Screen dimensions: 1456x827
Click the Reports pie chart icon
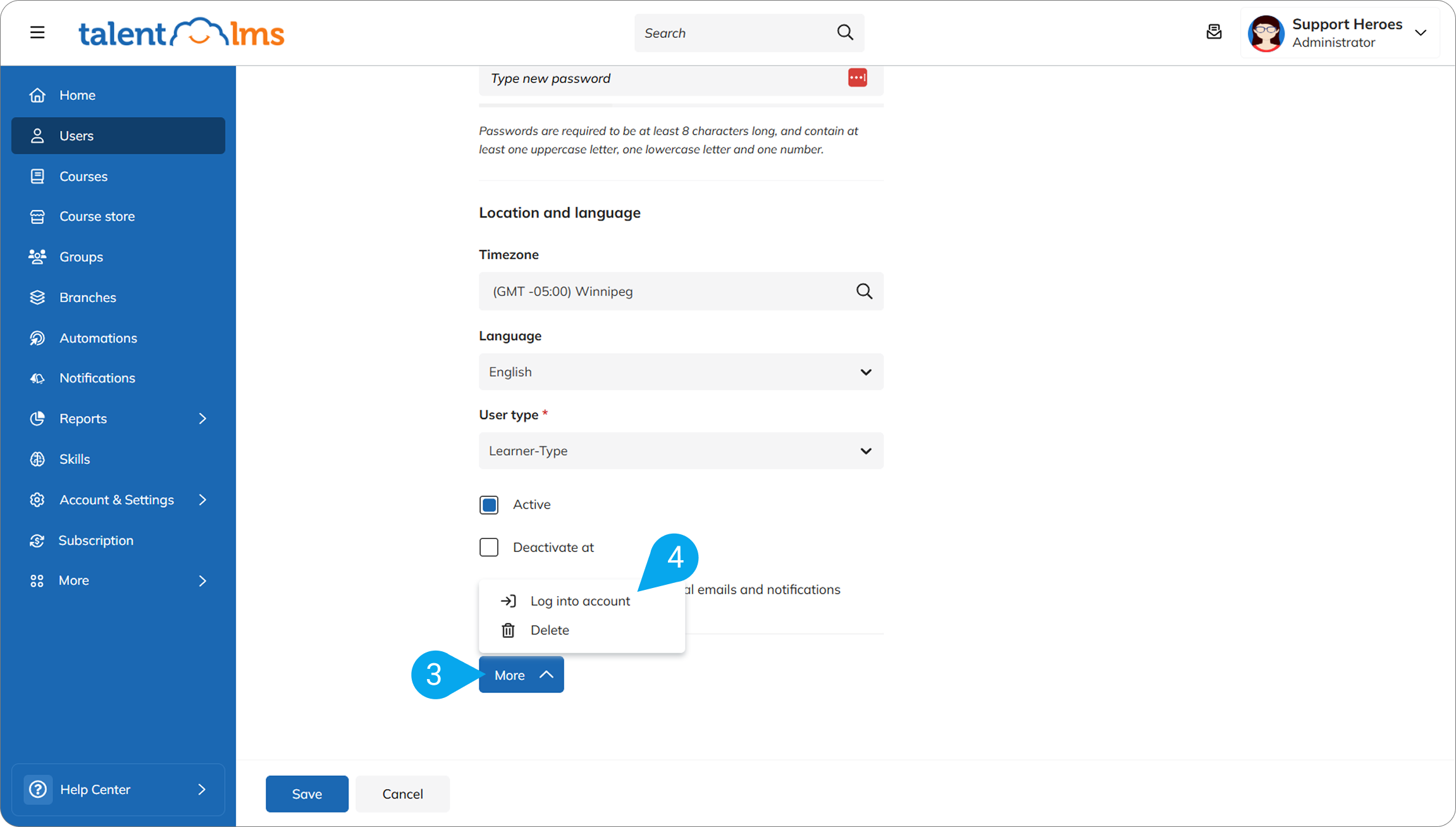tap(37, 419)
